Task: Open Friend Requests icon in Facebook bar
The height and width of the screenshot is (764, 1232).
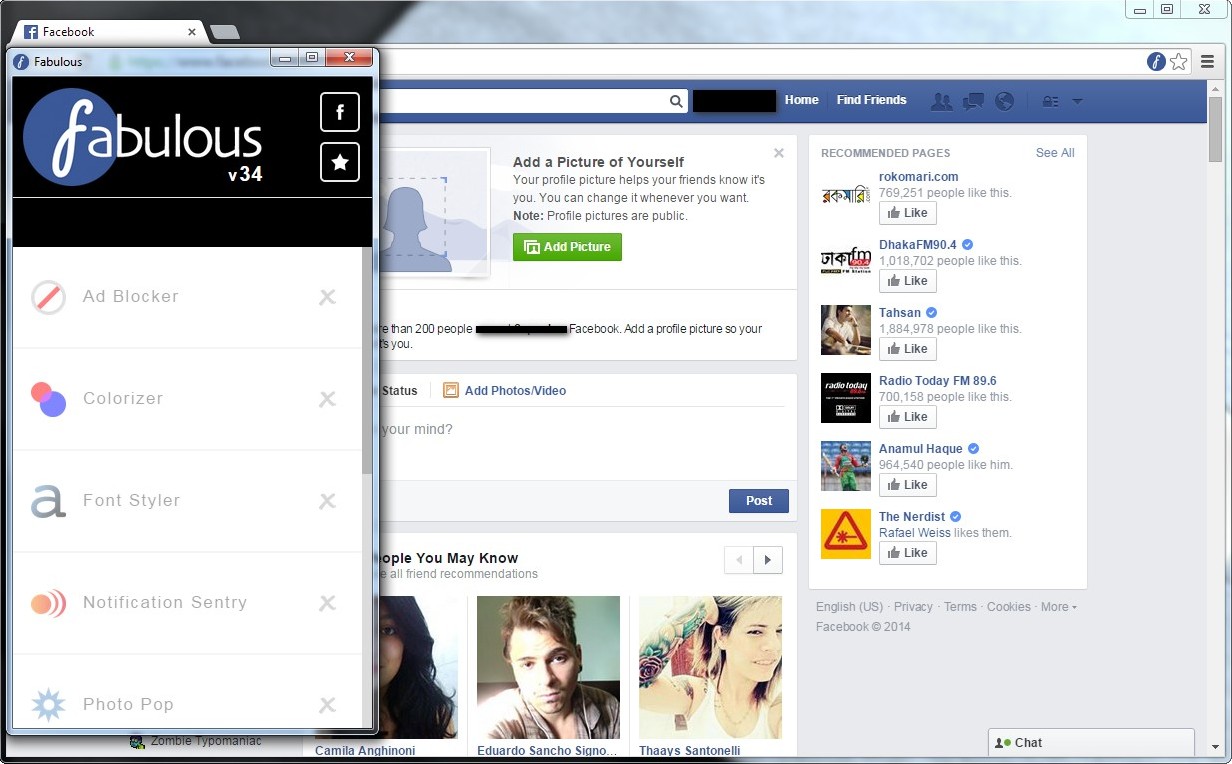Action: [x=941, y=101]
